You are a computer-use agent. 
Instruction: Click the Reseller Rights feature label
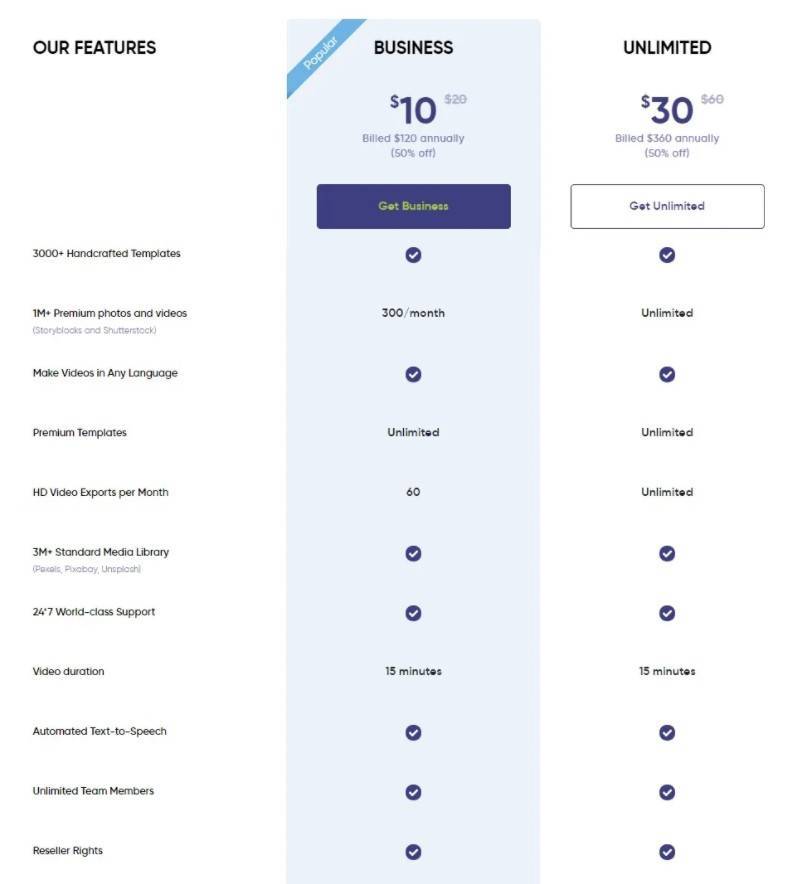[68, 851]
